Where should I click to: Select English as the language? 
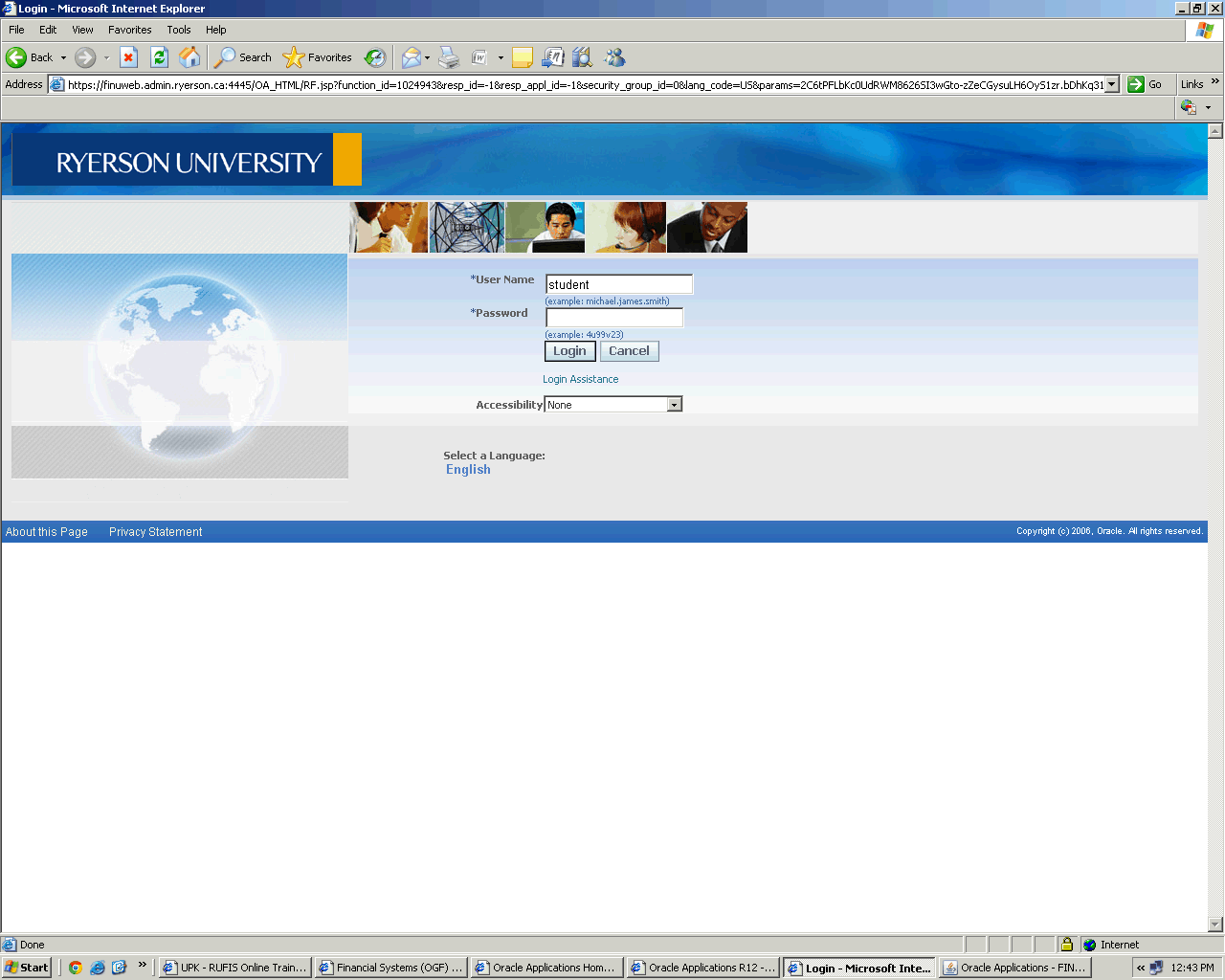click(x=468, y=470)
